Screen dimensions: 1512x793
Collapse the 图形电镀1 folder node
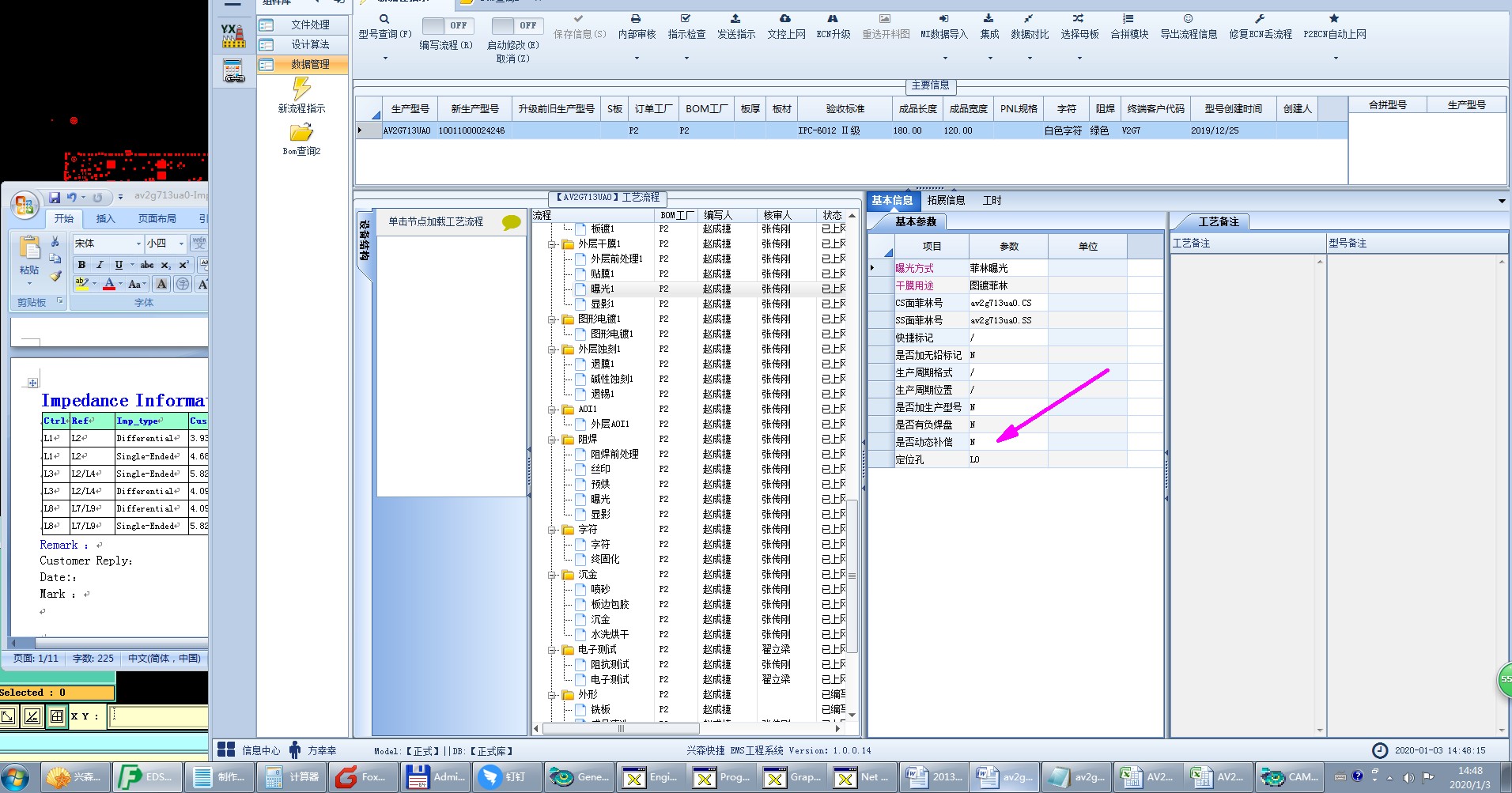coord(552,319)
